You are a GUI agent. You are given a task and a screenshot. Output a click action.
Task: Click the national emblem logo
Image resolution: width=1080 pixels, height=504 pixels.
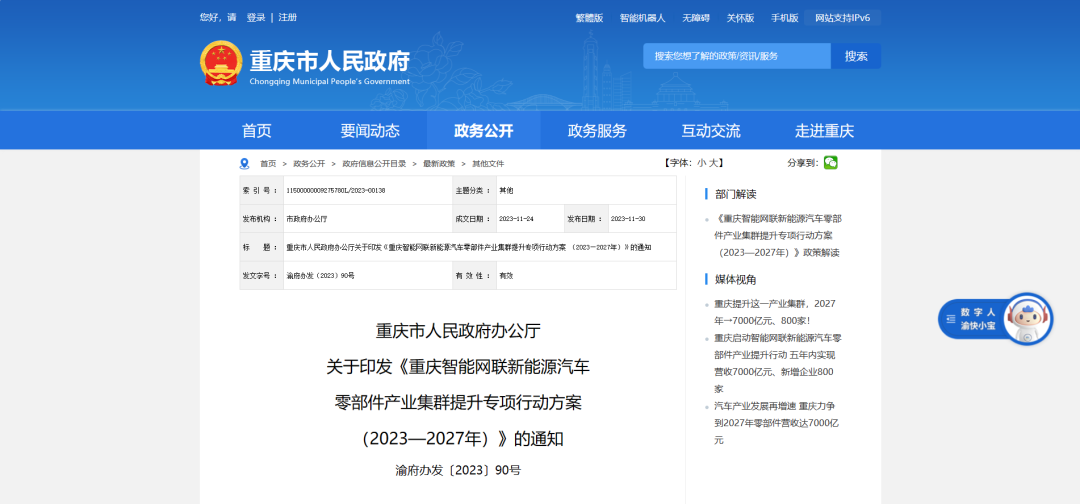(221, 63)
